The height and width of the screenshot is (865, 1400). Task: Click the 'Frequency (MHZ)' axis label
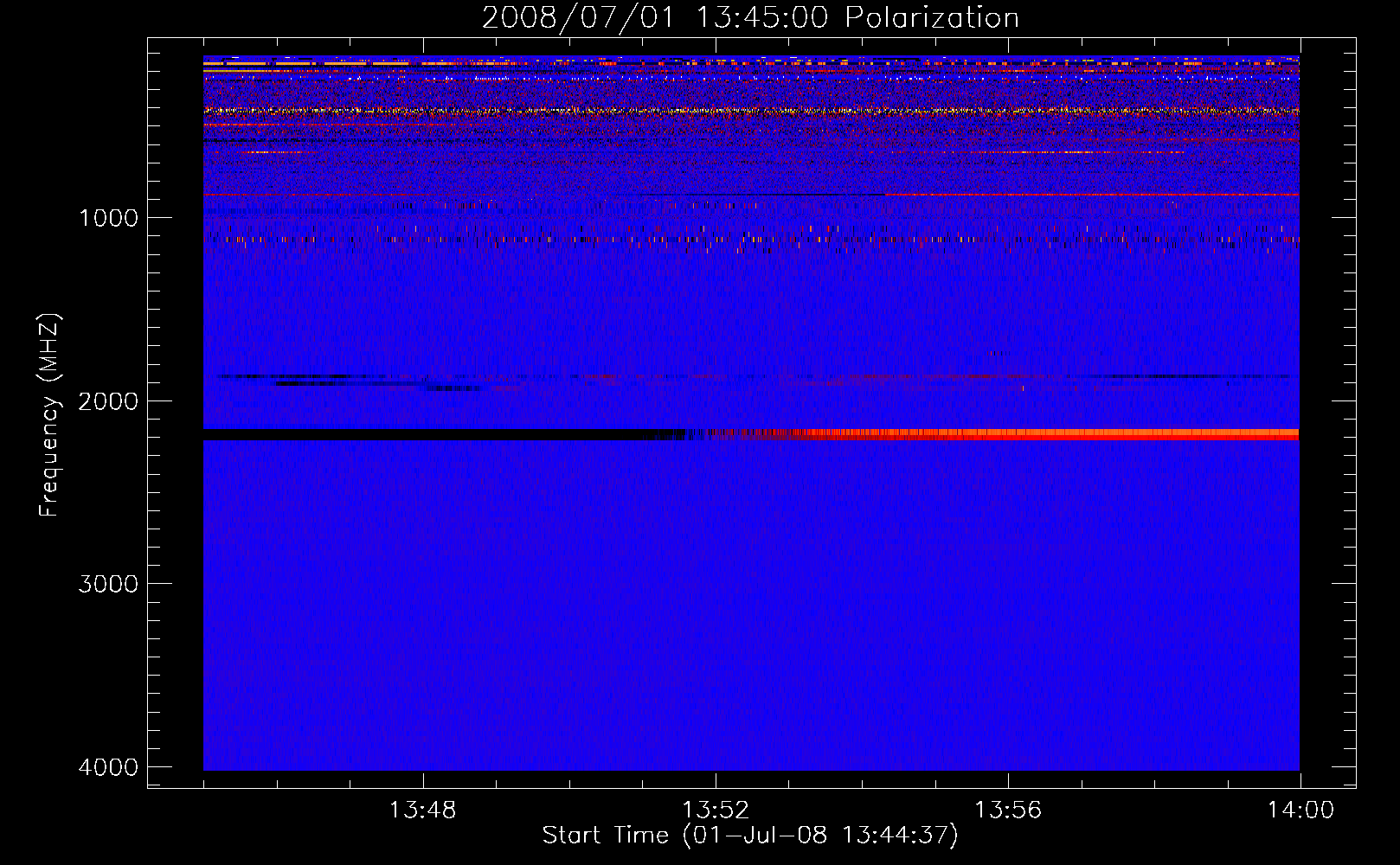coord(49,415)
